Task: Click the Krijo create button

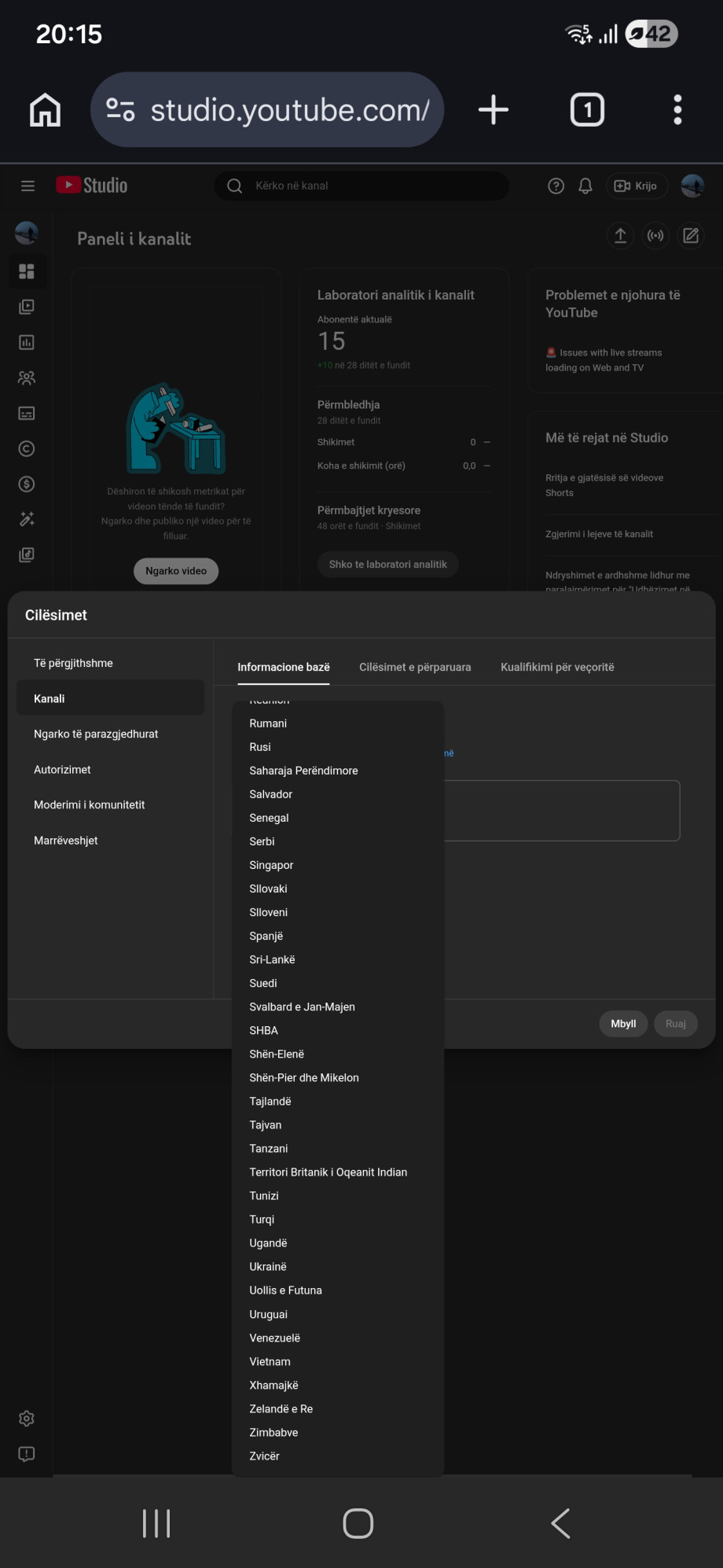Action: [x=636, y=186]
